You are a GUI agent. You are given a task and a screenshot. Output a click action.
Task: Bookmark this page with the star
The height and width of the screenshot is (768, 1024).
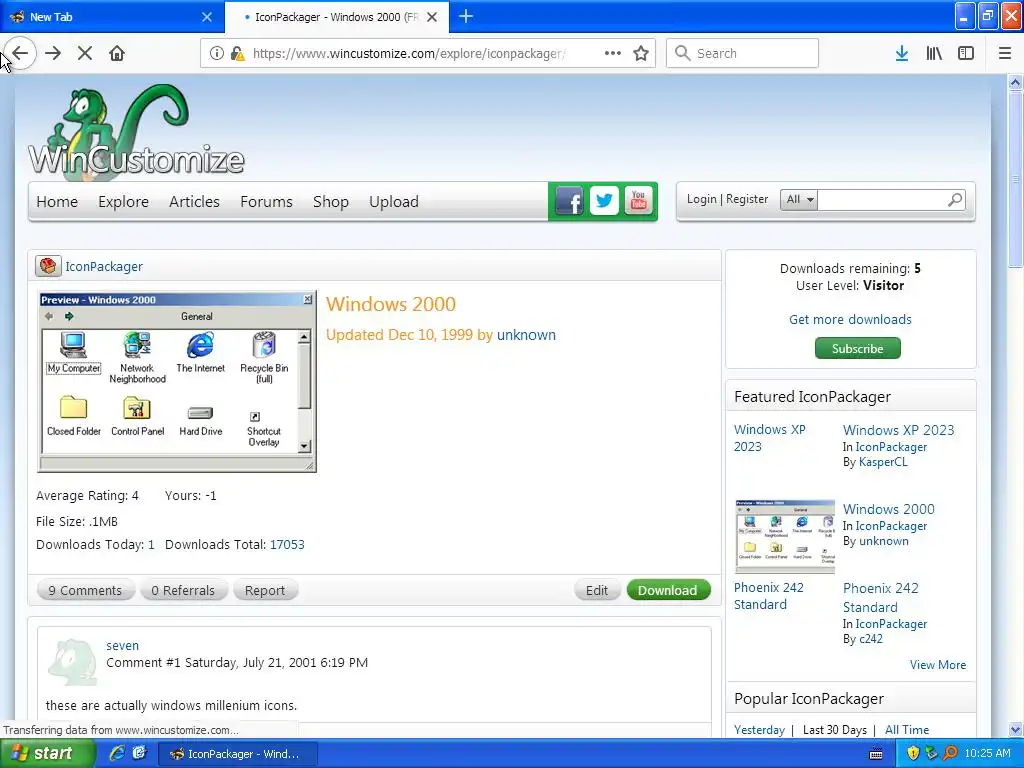(x=641, y=54)
